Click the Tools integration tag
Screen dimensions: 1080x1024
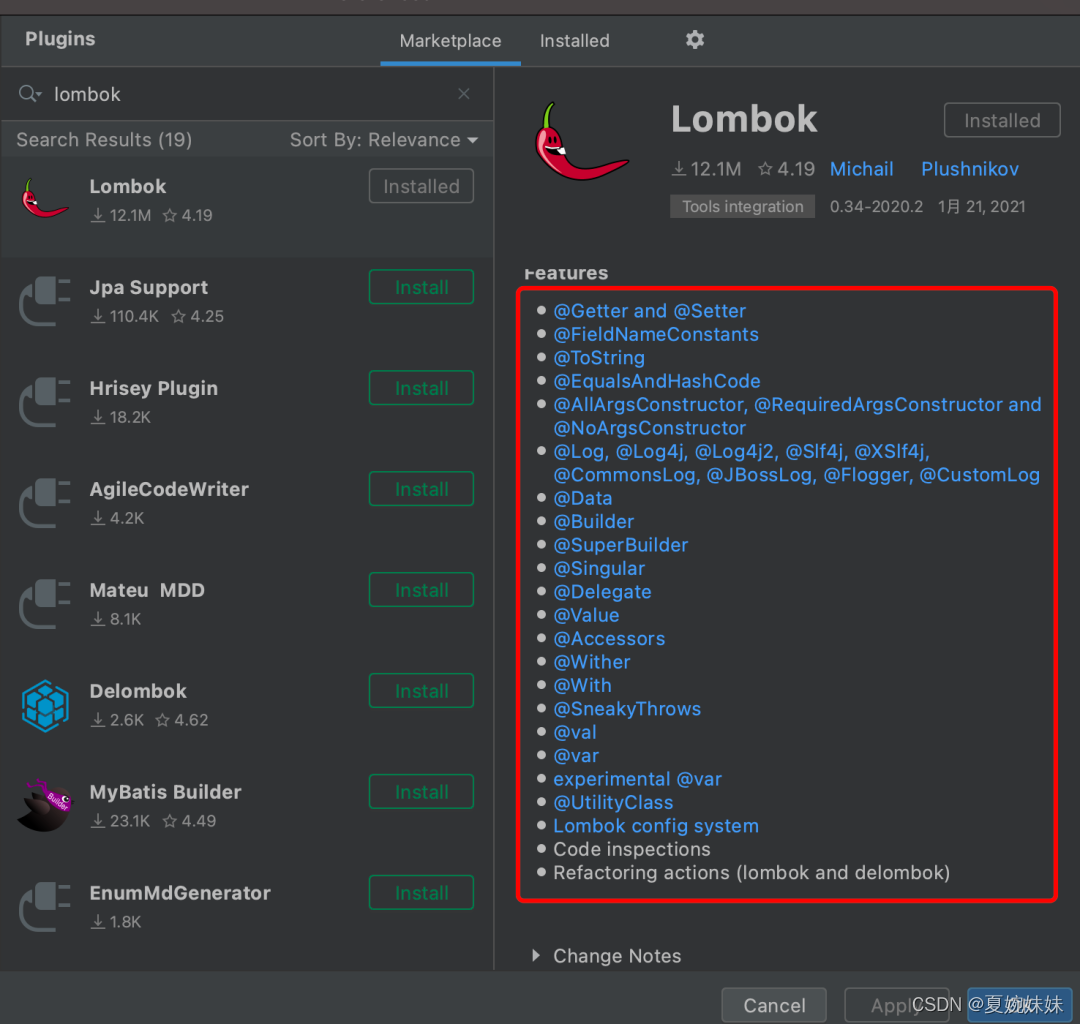coord(742,207)
